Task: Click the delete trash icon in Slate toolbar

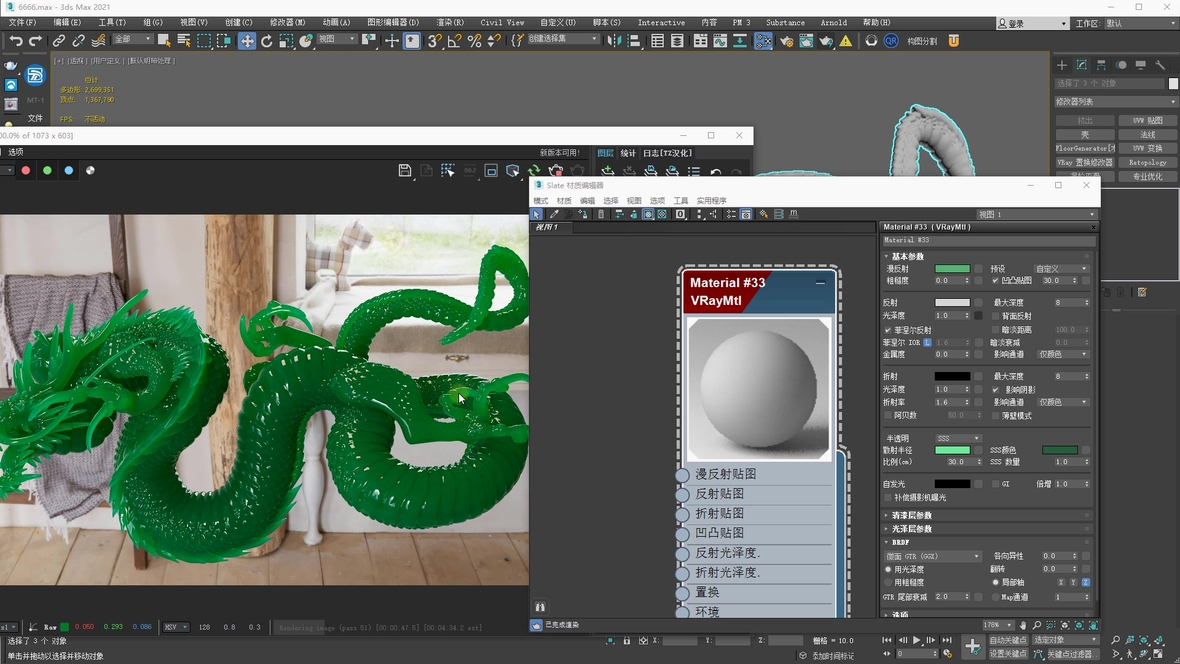Action: tap(601, 214)
